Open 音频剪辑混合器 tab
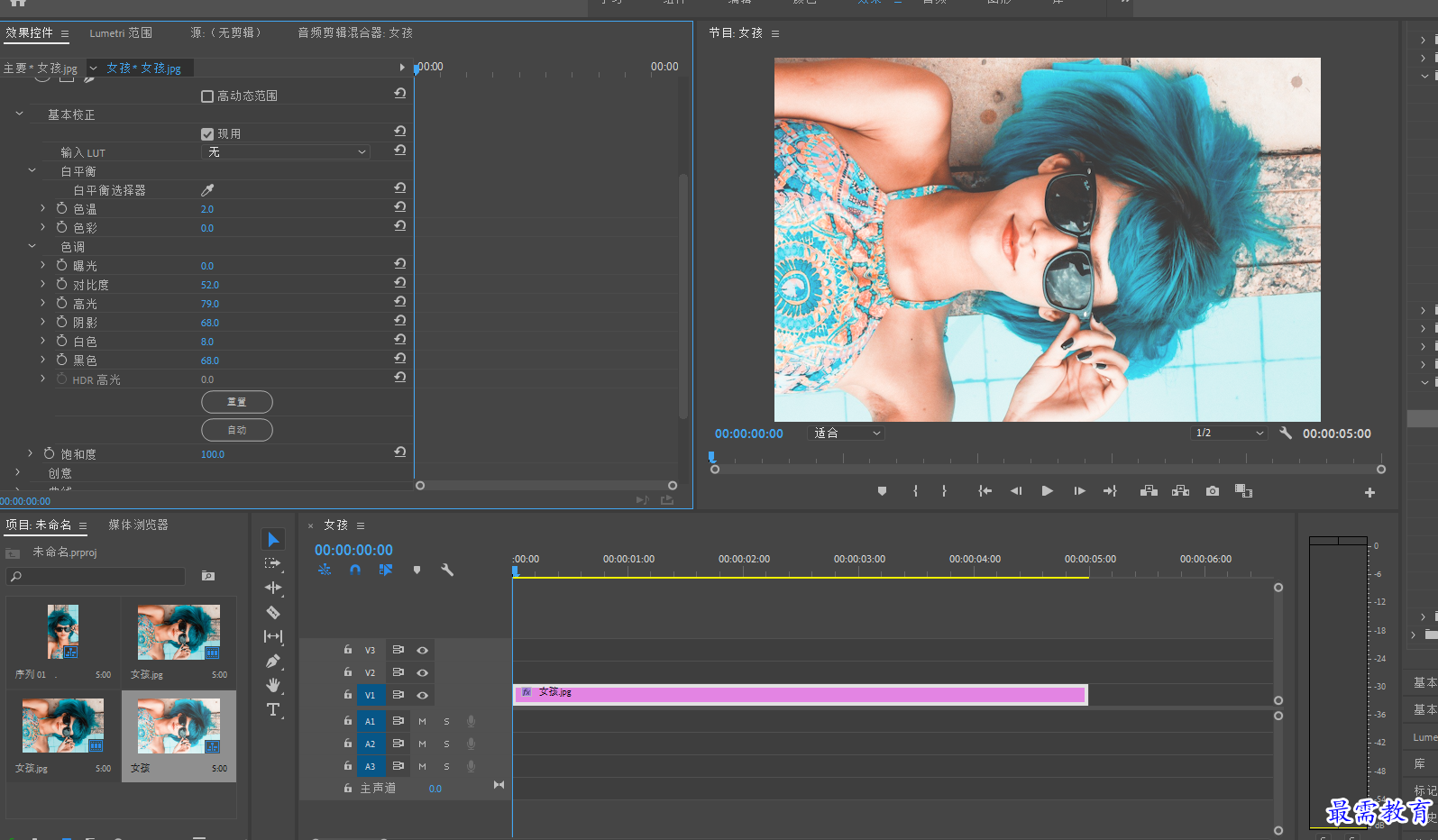 [355, 32]
